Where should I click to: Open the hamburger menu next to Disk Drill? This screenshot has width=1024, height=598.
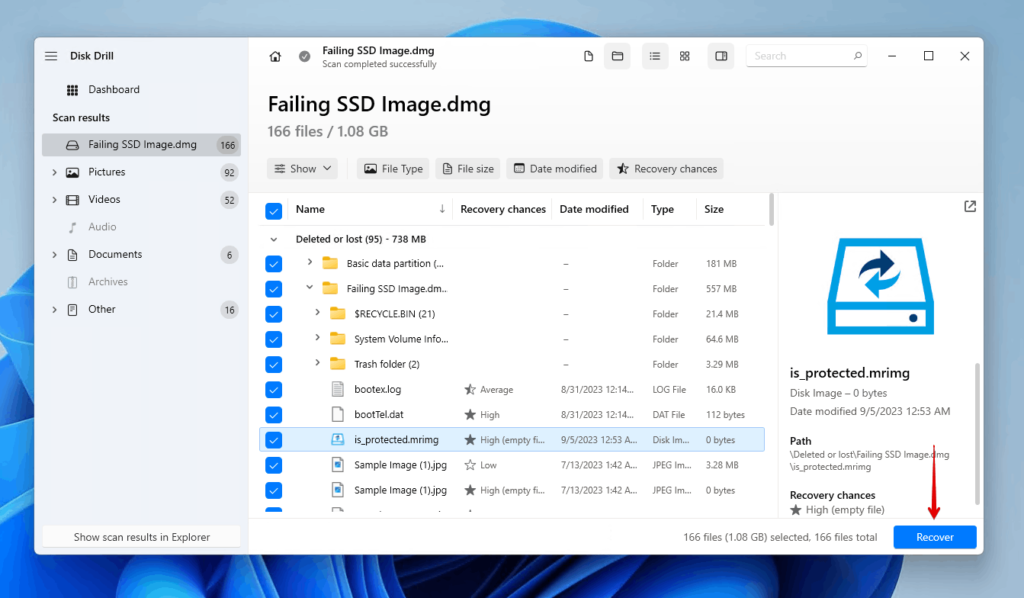[51, 56]
